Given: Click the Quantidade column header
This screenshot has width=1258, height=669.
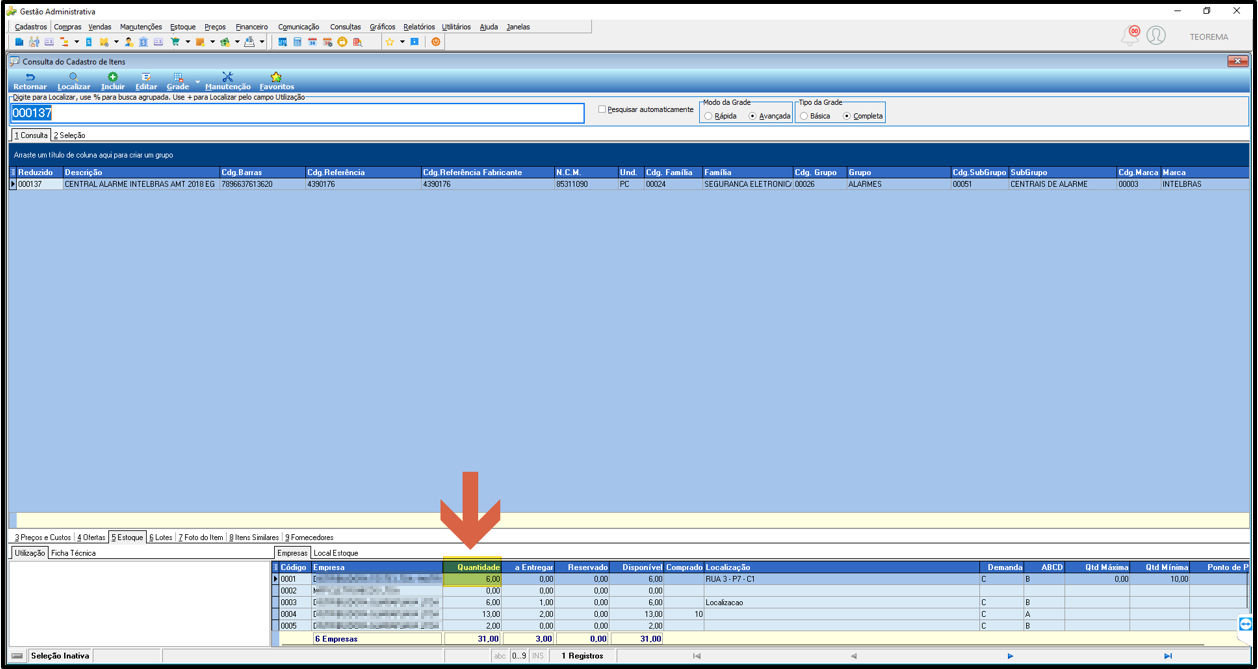Looking at the screenshot, I should [473, 567].
